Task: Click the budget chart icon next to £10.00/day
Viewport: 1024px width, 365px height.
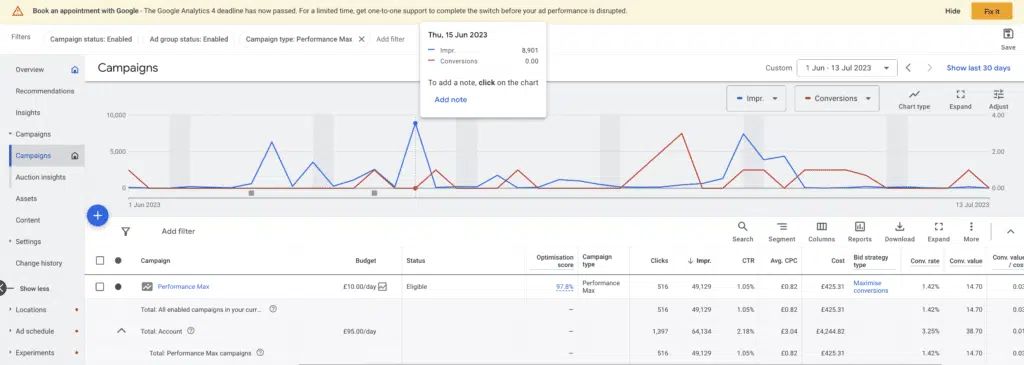Action: point(383,287)
